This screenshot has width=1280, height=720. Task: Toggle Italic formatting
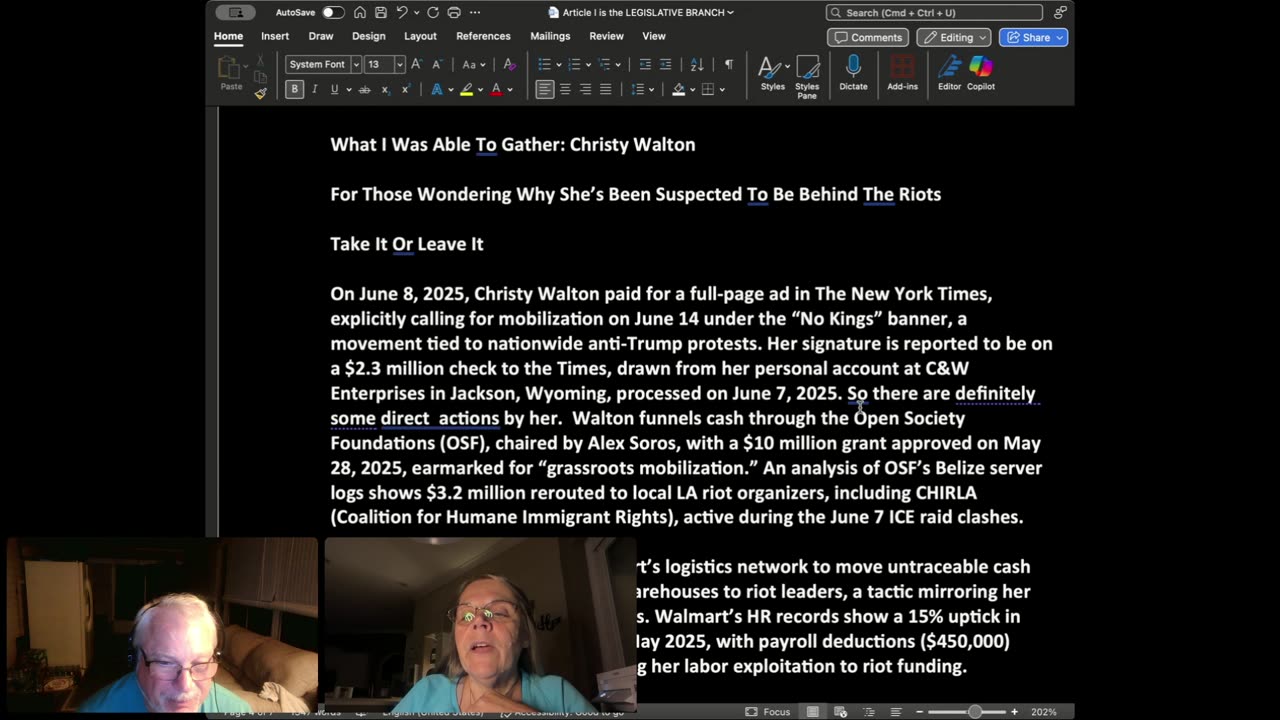[314, 89]
